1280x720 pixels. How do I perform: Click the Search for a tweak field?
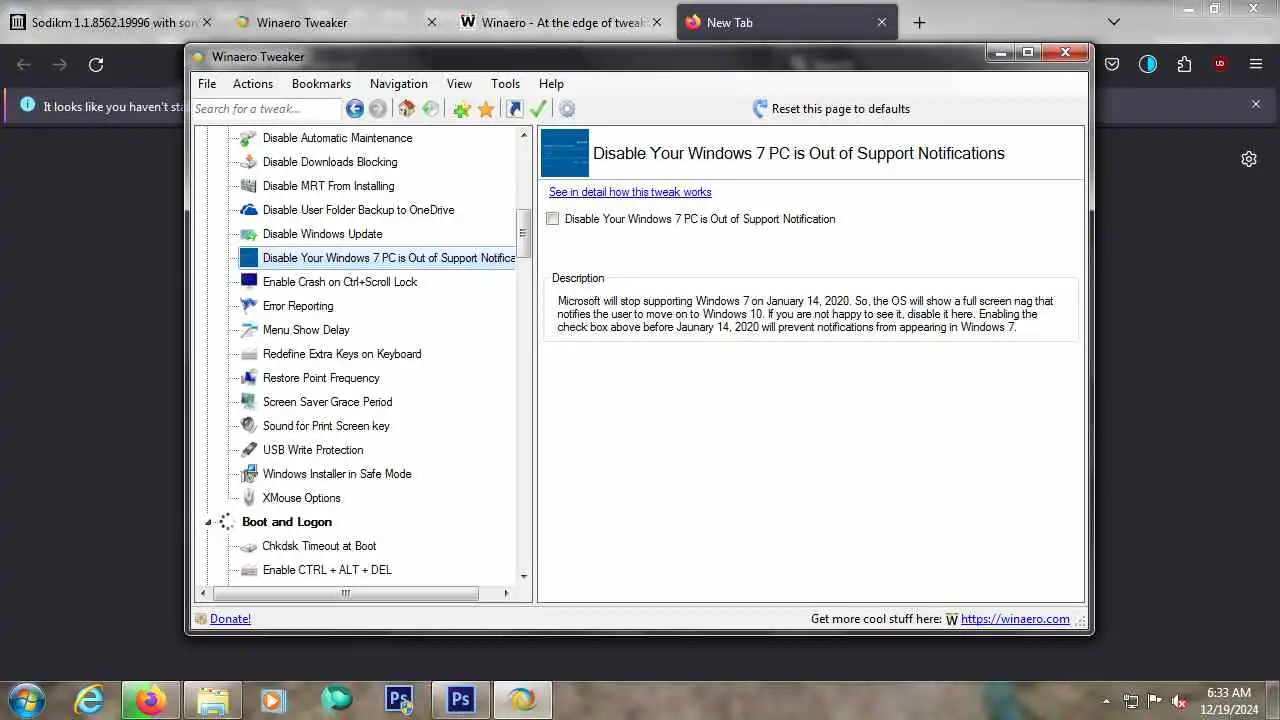tap(267, 109)
